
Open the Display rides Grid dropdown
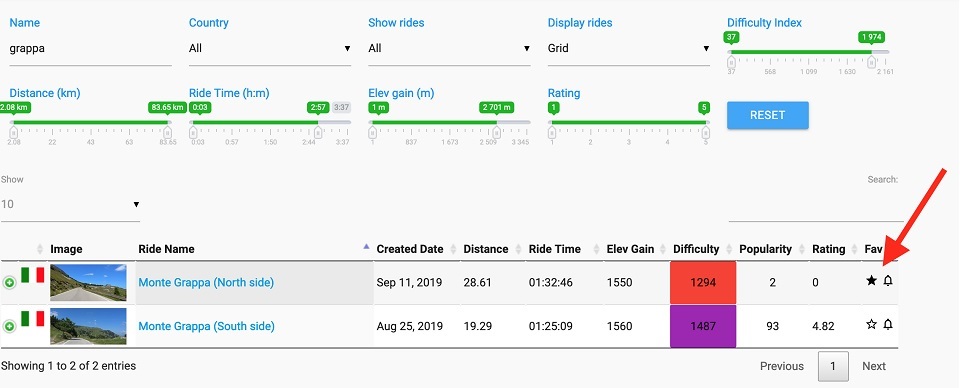tap(629, 48)
